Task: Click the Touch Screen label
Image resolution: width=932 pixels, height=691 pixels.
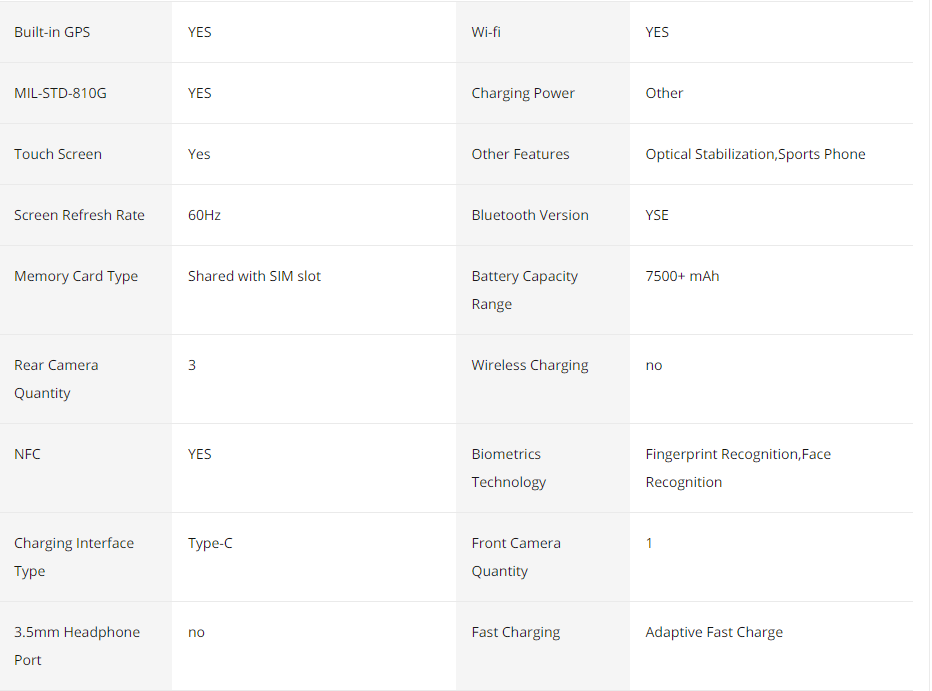Action: pos(58,154)
